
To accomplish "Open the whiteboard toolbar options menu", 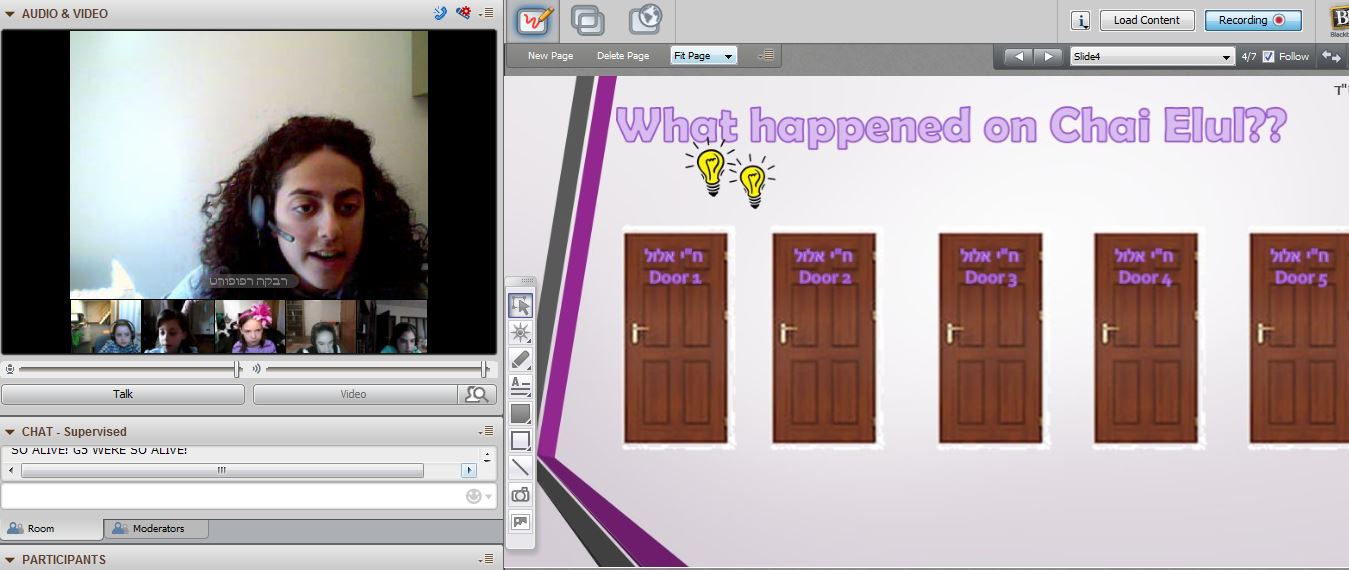I will coord(766,56).
